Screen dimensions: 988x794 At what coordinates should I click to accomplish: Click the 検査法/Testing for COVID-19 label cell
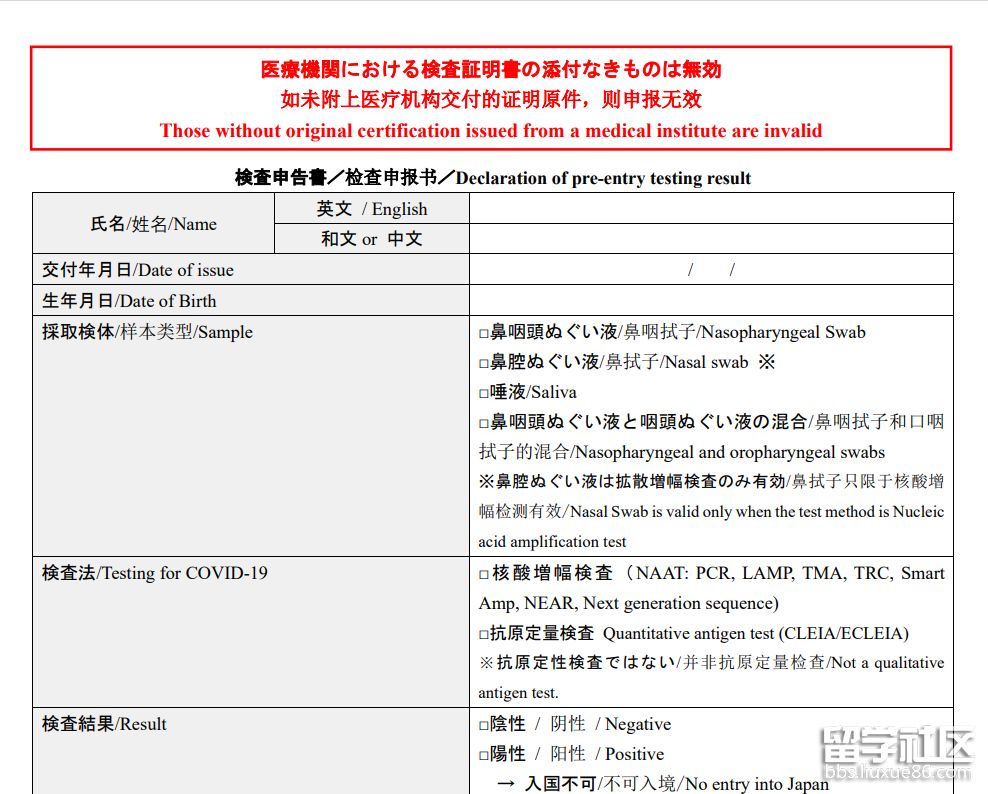154,573
